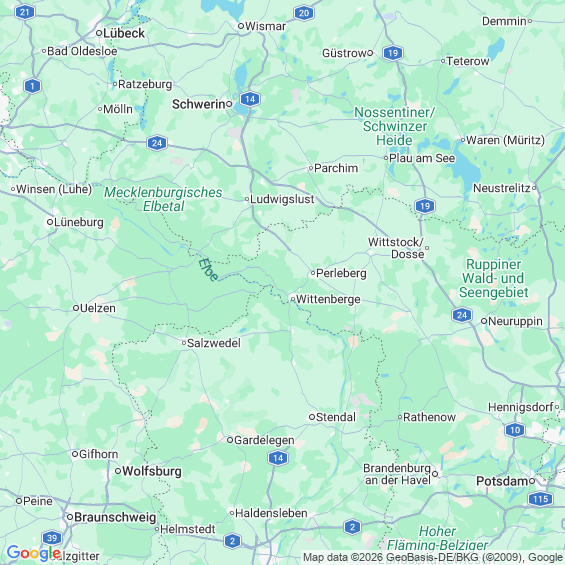Click the A115 highway shield near Potsdam
The image size is (565, 565).
tap(540, 499)
